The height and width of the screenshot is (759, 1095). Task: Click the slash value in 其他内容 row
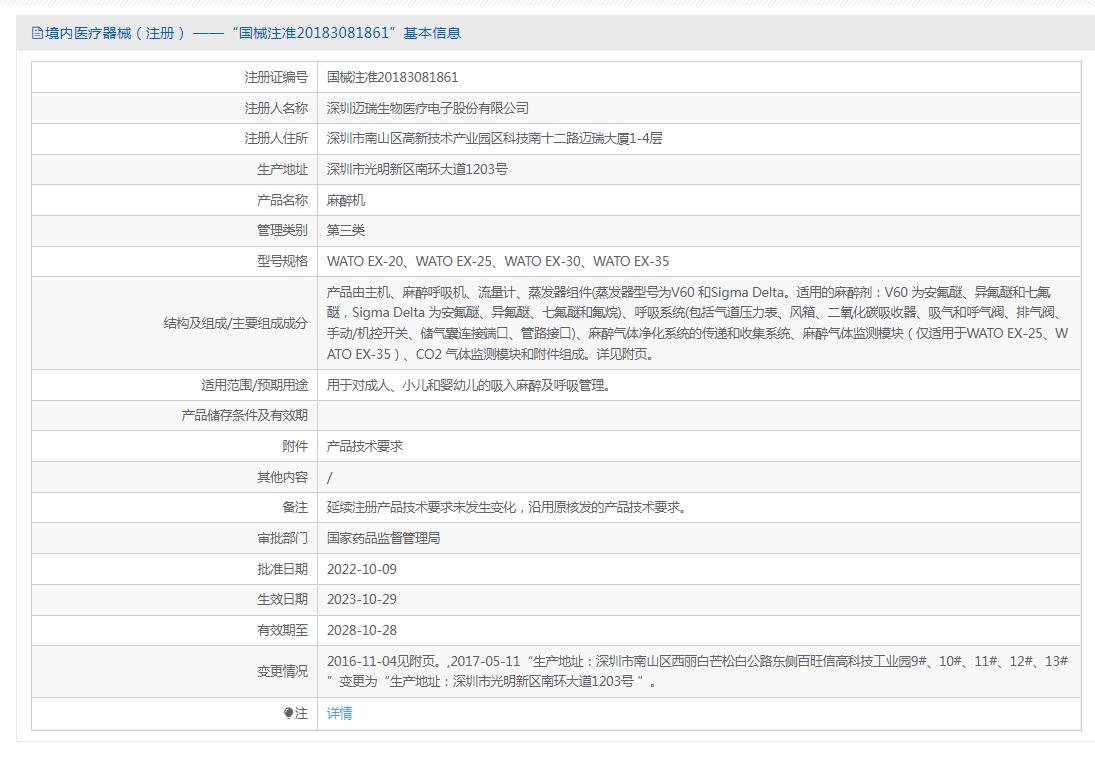(330, 478)
